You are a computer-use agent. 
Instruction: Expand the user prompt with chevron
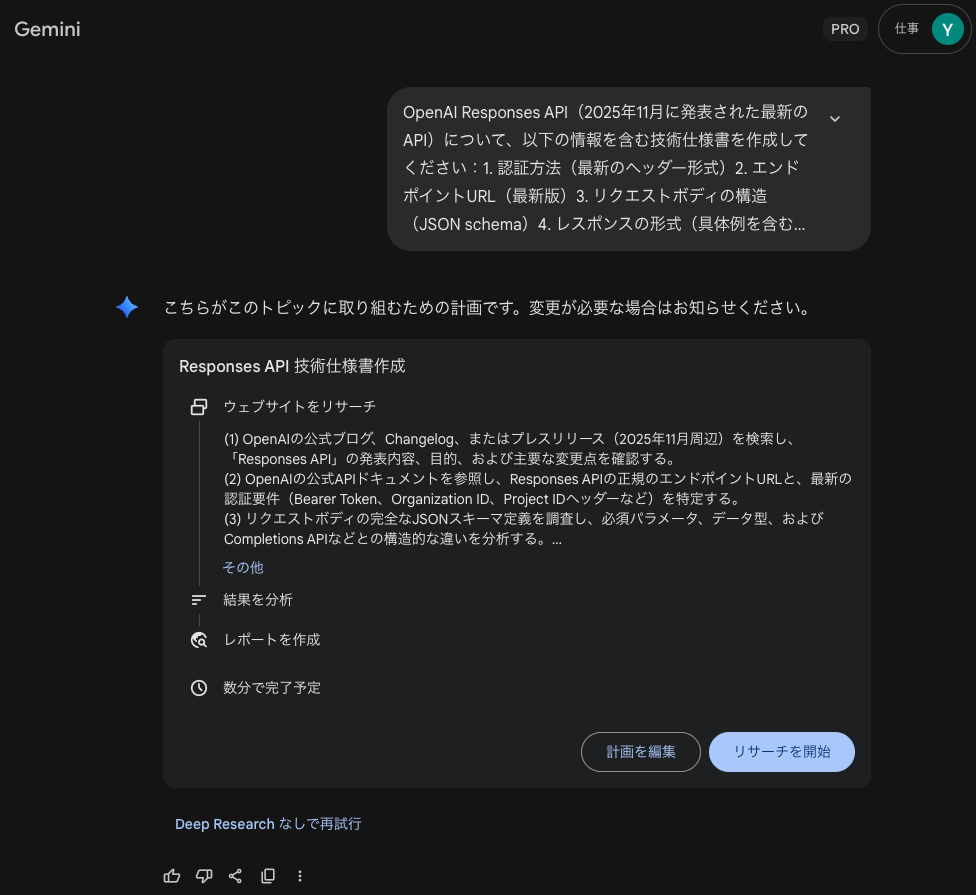click(x=835, y=118)
